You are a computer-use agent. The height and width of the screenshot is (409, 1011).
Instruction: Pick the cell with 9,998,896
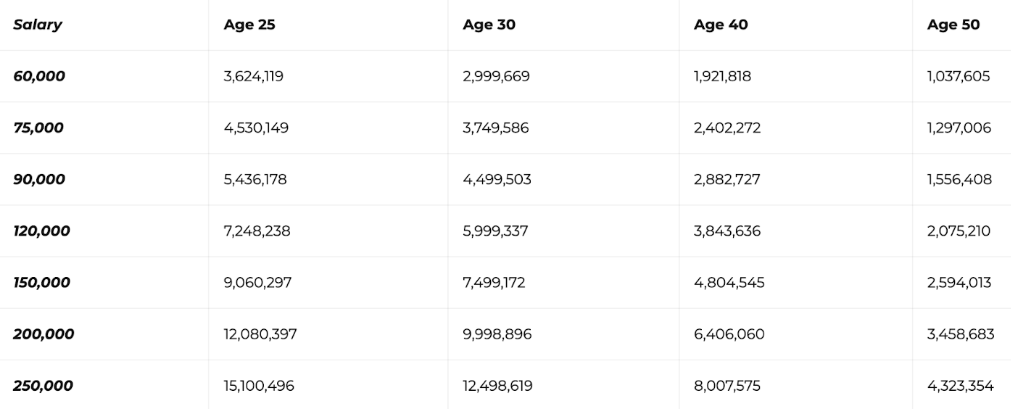click(497, 334)
